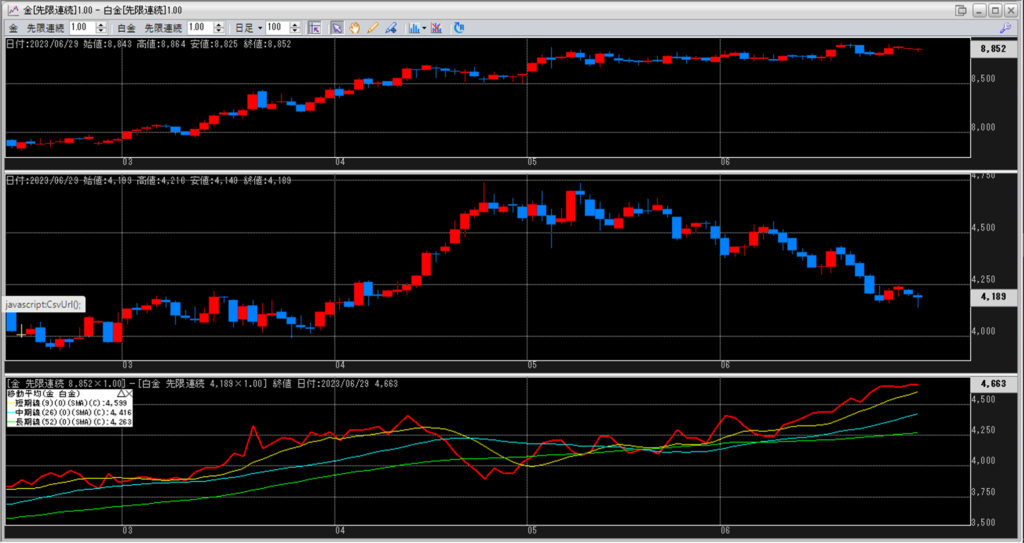Click the delete indicators chart icon

[x=438, y=27]
